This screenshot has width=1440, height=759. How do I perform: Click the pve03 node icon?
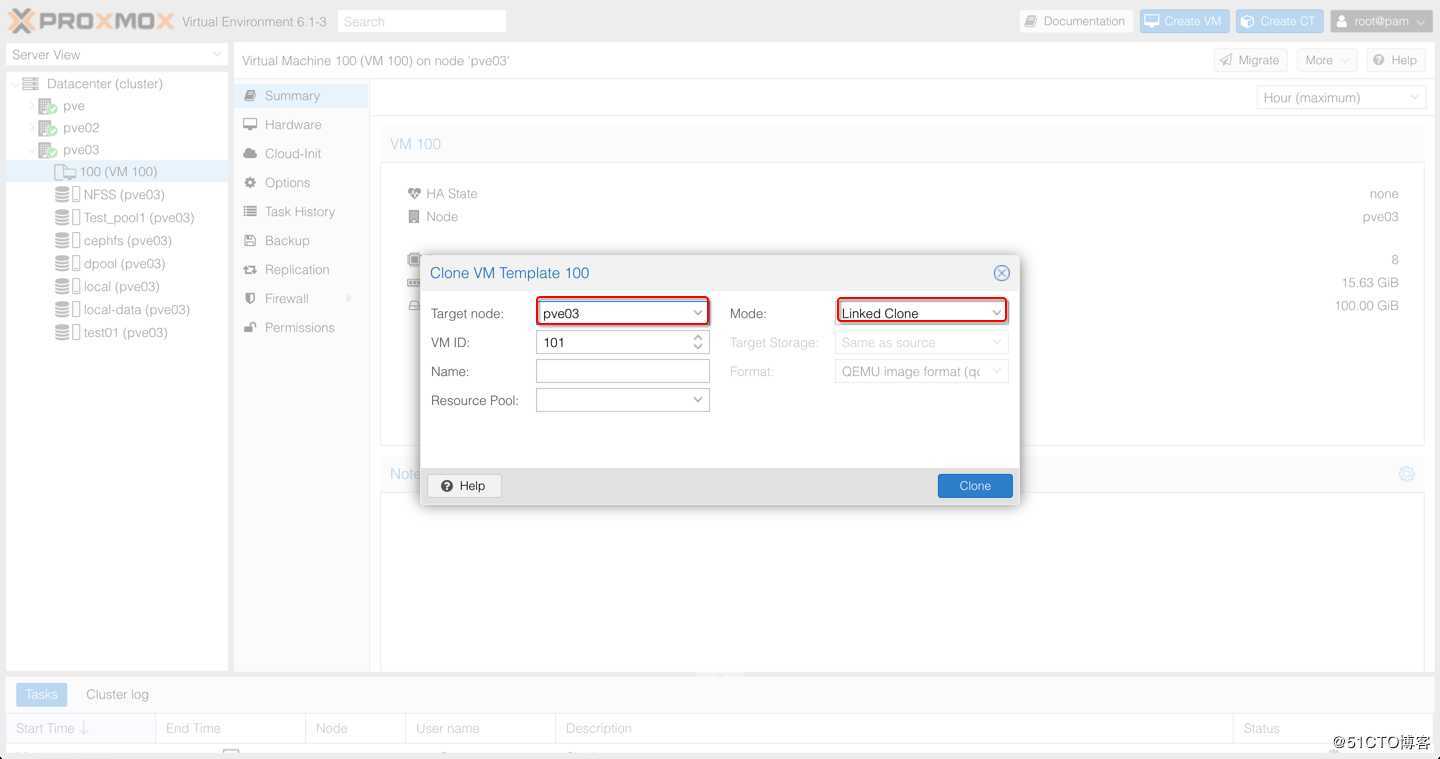[x=47, y=150]
